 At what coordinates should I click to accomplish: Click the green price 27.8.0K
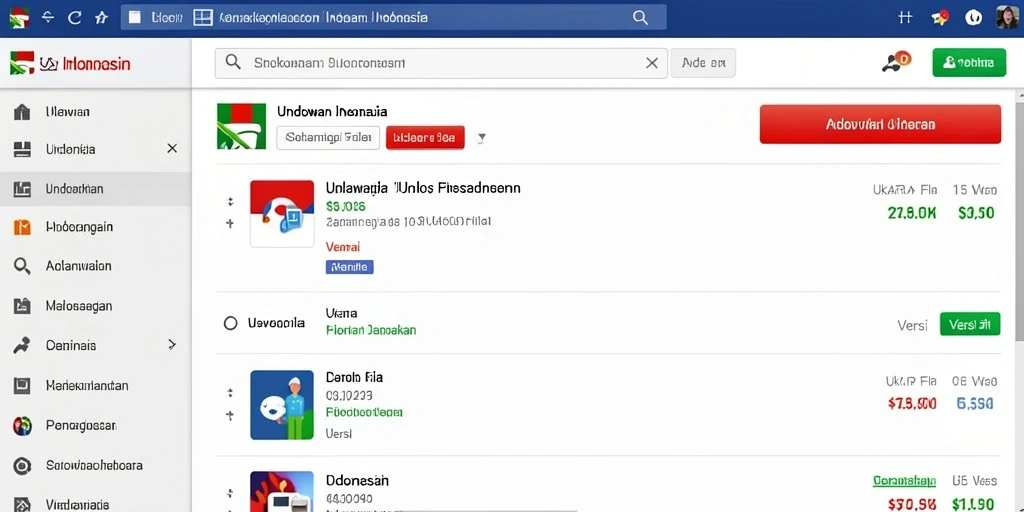click(x=912, y=213)
